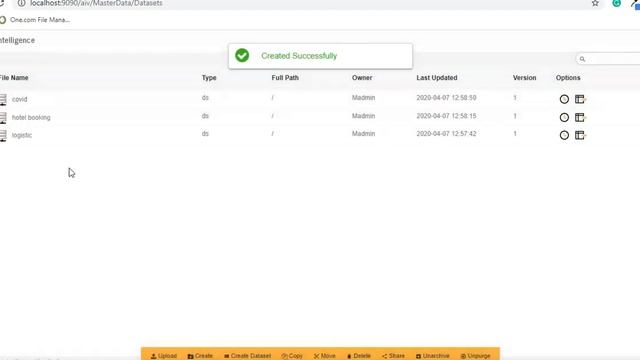Click the clock icon in hotel booking row
The height and width of the screenshot is (360, 640).
564,118
